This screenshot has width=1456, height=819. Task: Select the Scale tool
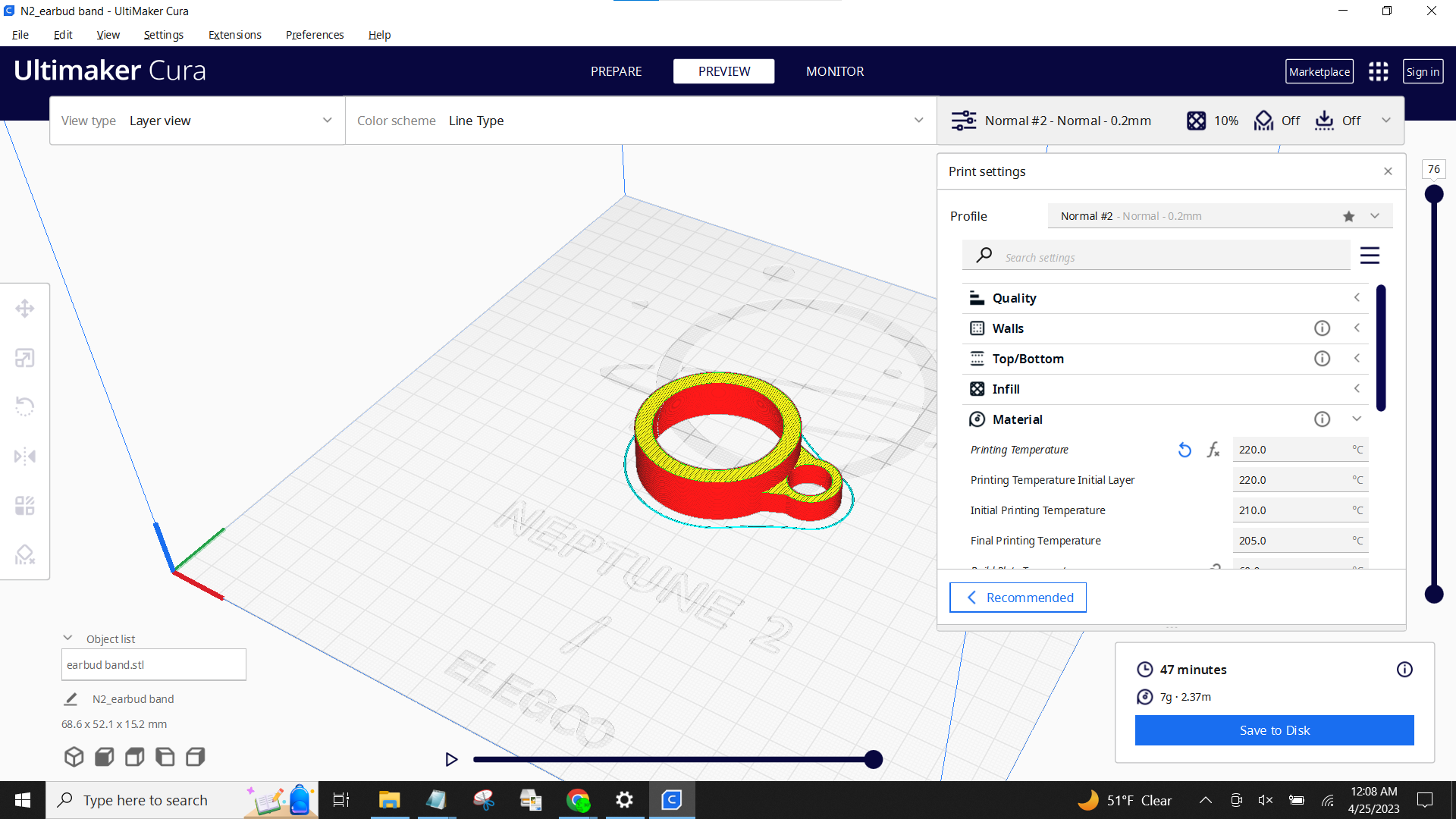[25, 357]
